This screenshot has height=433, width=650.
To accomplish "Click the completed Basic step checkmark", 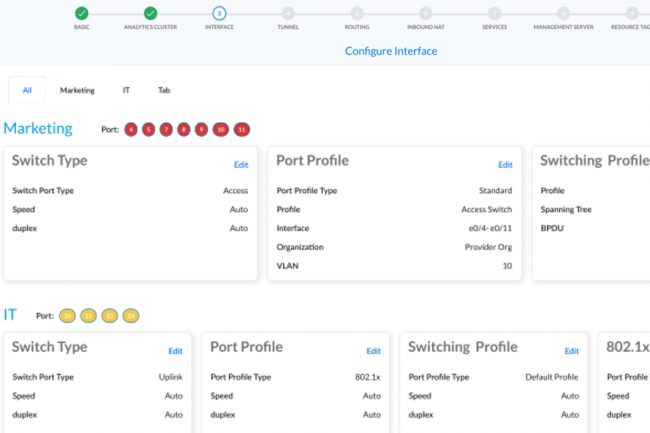I will [x=81, y=13].
